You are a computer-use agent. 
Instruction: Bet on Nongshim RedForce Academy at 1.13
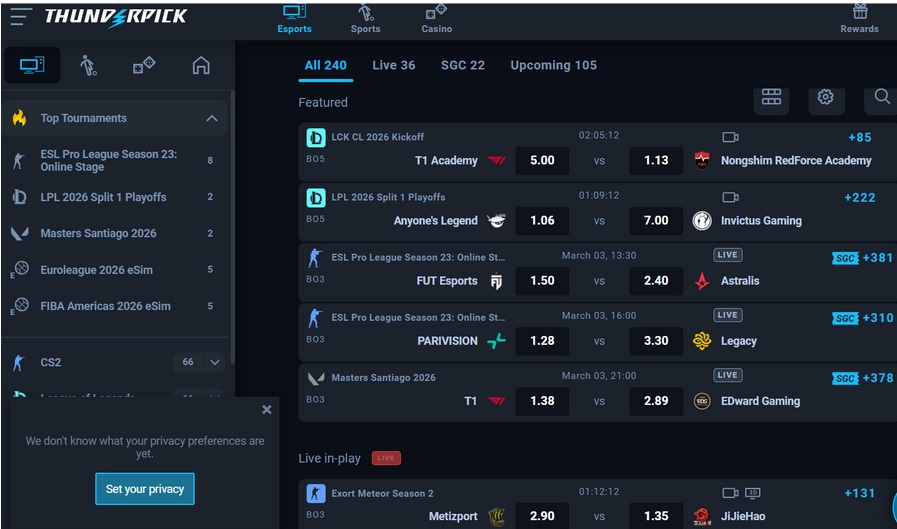[656, 161]
